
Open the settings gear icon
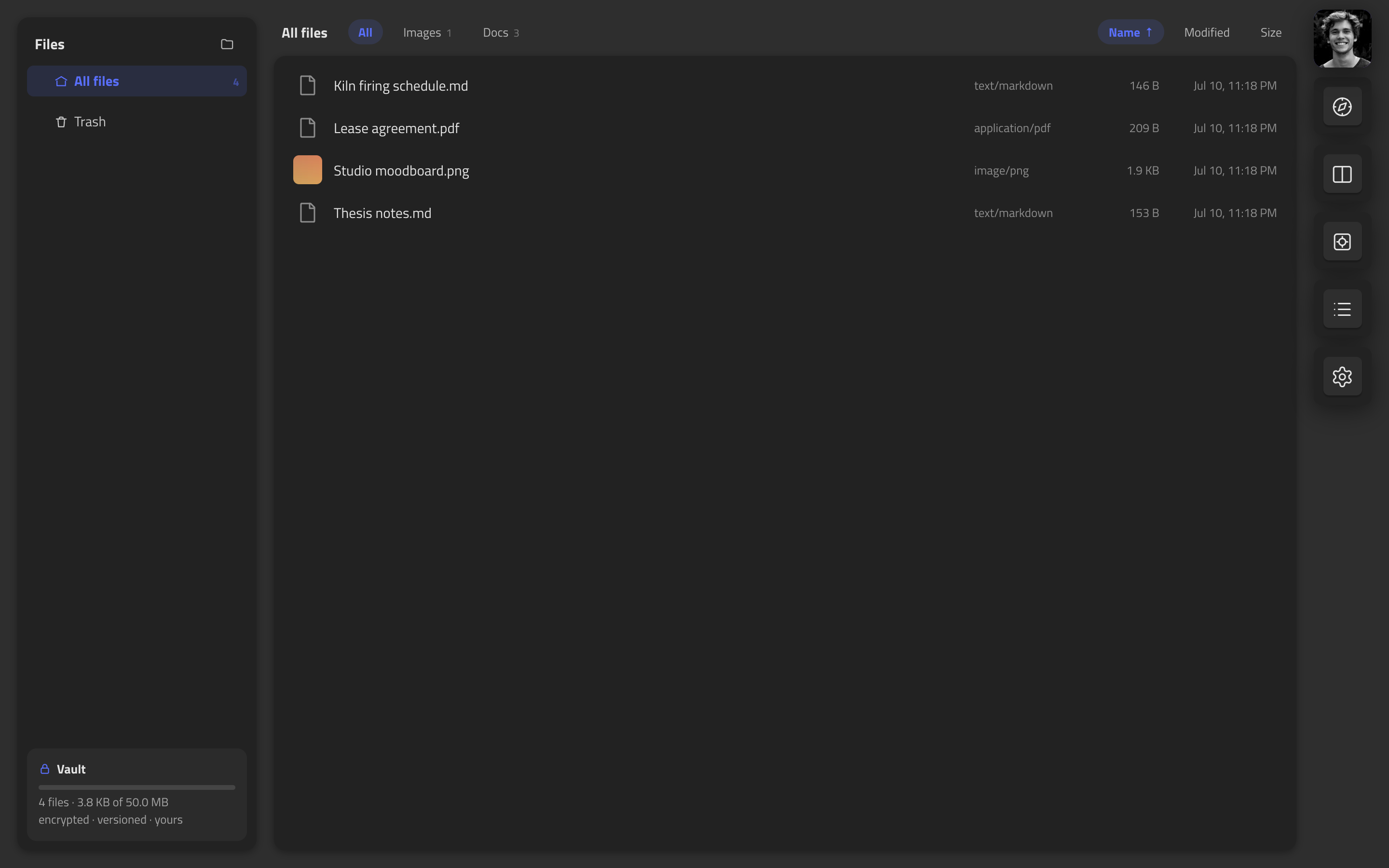[x=1342, y=377]
